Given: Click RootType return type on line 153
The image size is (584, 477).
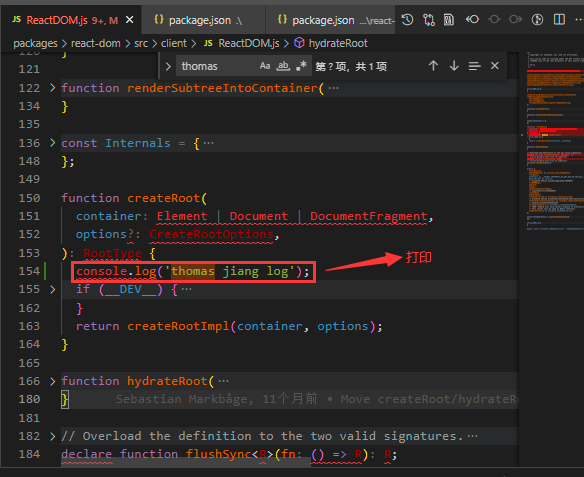Looking at the screenshot, I should click(112, 253).
